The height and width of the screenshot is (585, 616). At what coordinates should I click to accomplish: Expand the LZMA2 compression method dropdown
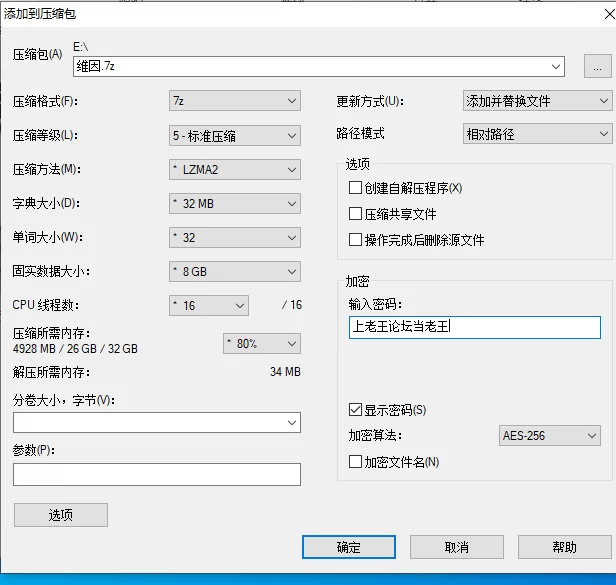[x=235, y=170]
